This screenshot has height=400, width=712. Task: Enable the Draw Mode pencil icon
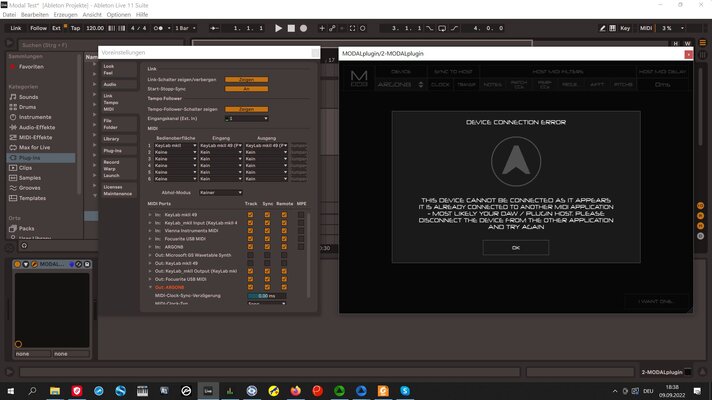(603, 28)
